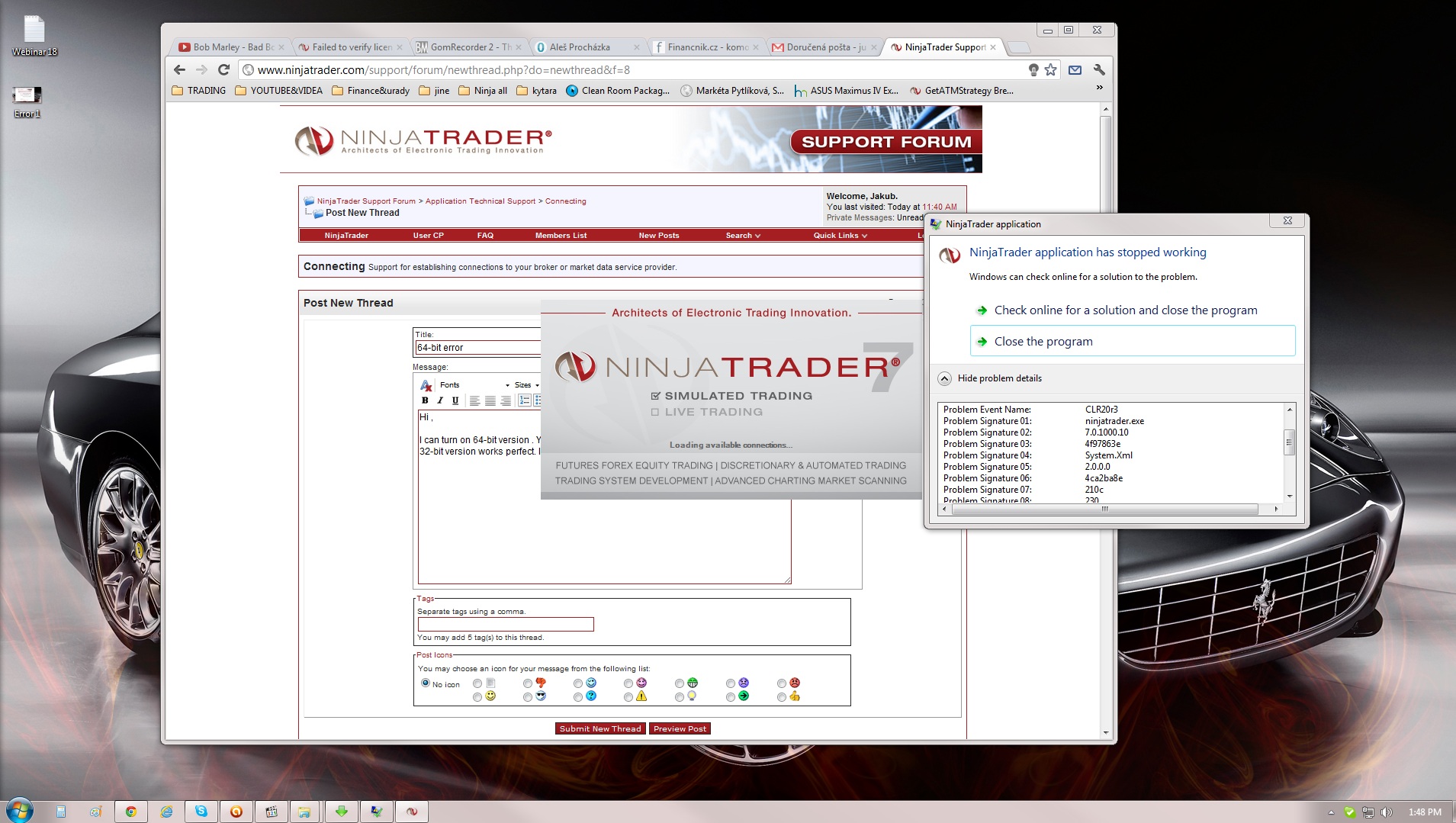1456x823 pixels.
Task: Select the thumbs-down post icon radio
Action: [528, 683]
